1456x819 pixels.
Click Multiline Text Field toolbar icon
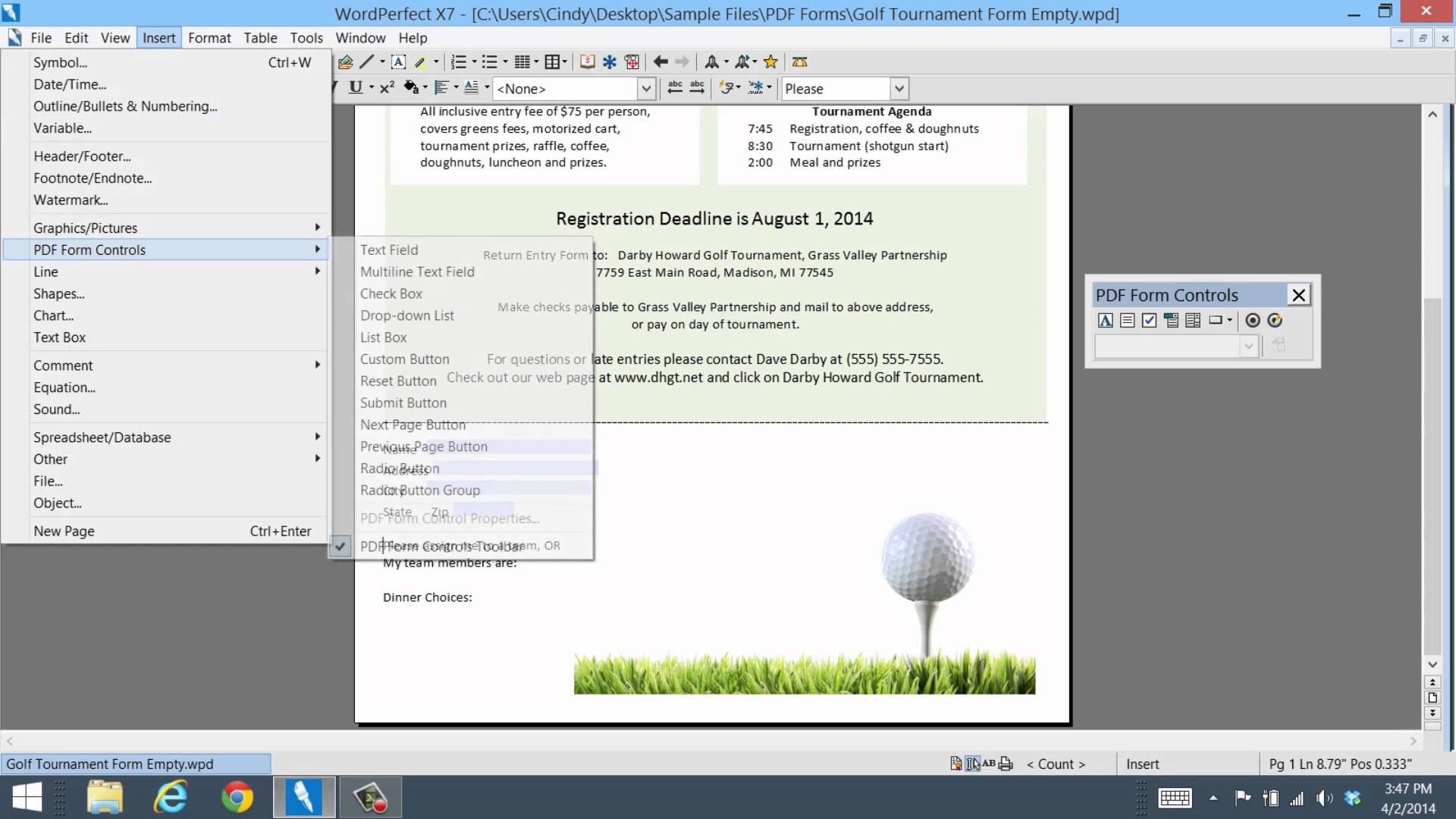pyautogui.click(x=1128, y=321)
